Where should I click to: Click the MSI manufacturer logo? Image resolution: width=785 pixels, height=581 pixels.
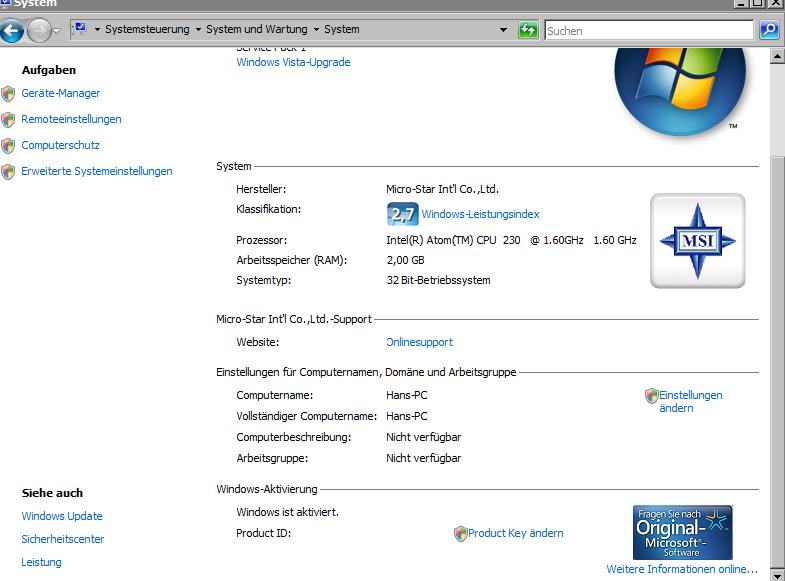click(x=697, y=241)
